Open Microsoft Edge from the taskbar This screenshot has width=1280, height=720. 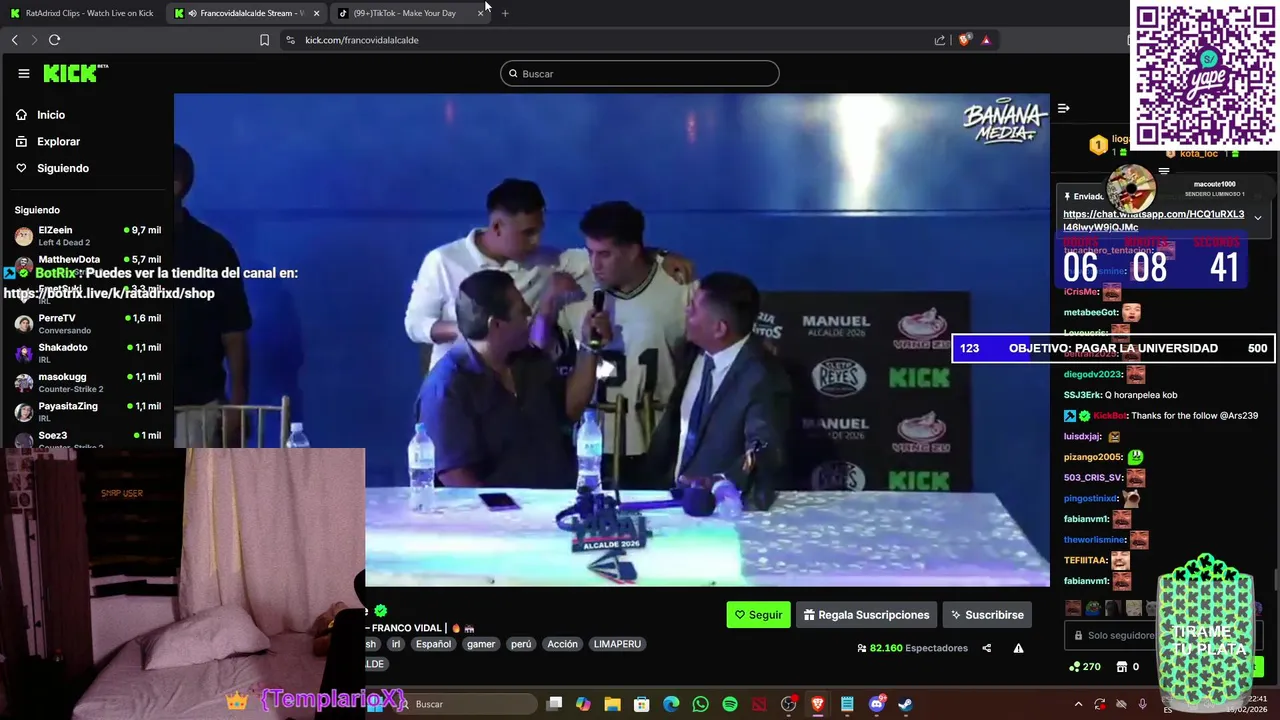point(671,704)
